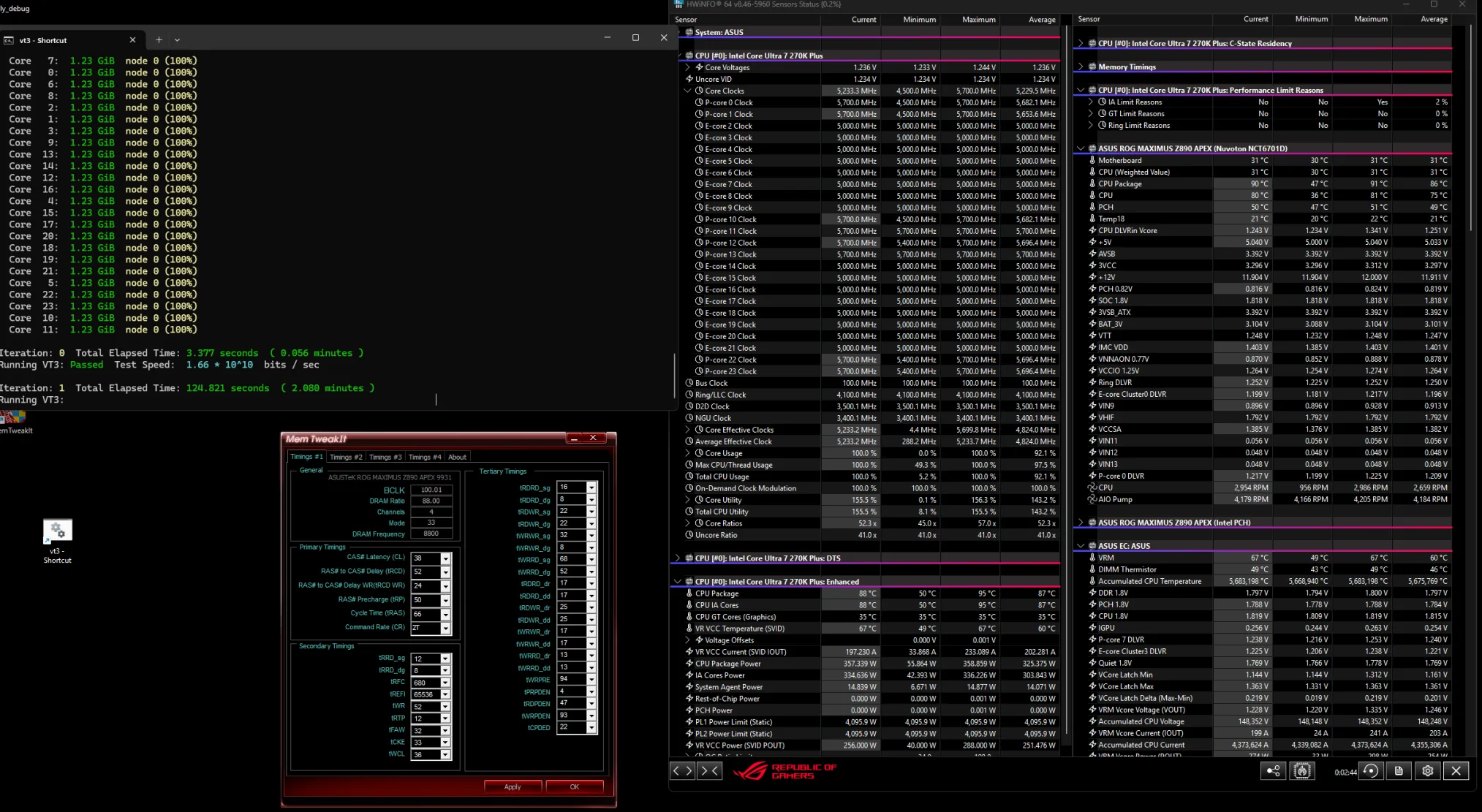Click HWiNFO collapse columns arrows button
The image size is (1482, 812).
(x=710, y=770)
